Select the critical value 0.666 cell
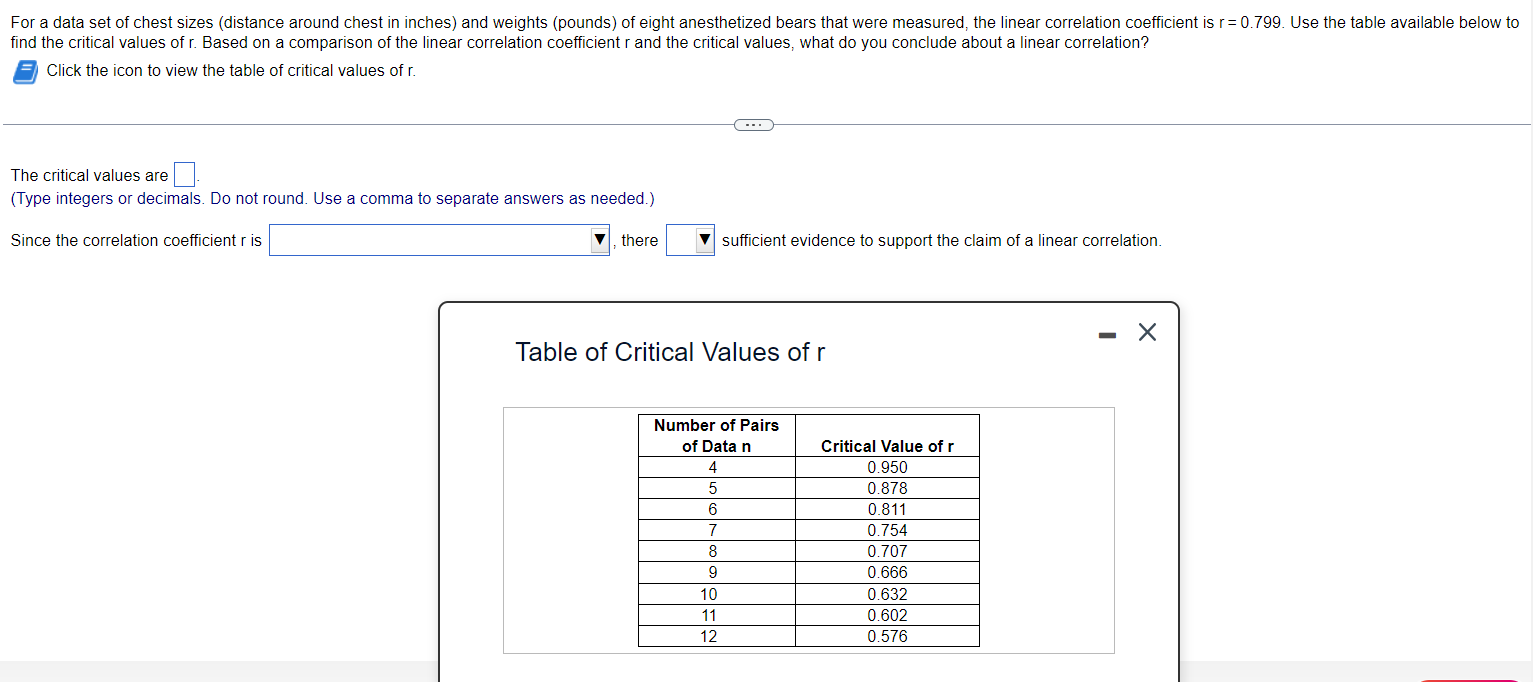The height and width of the screenshot is (682, 1533). [x=887, y=572]
